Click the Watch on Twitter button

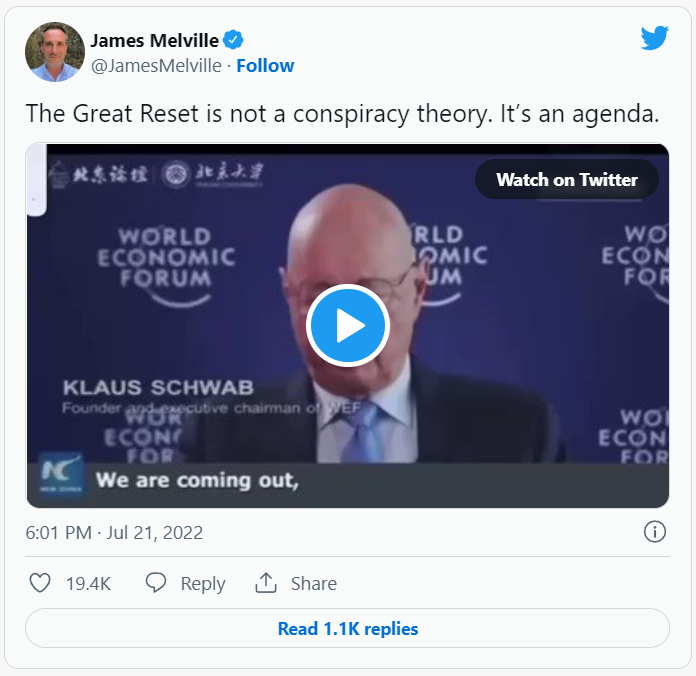coord(567,180)
